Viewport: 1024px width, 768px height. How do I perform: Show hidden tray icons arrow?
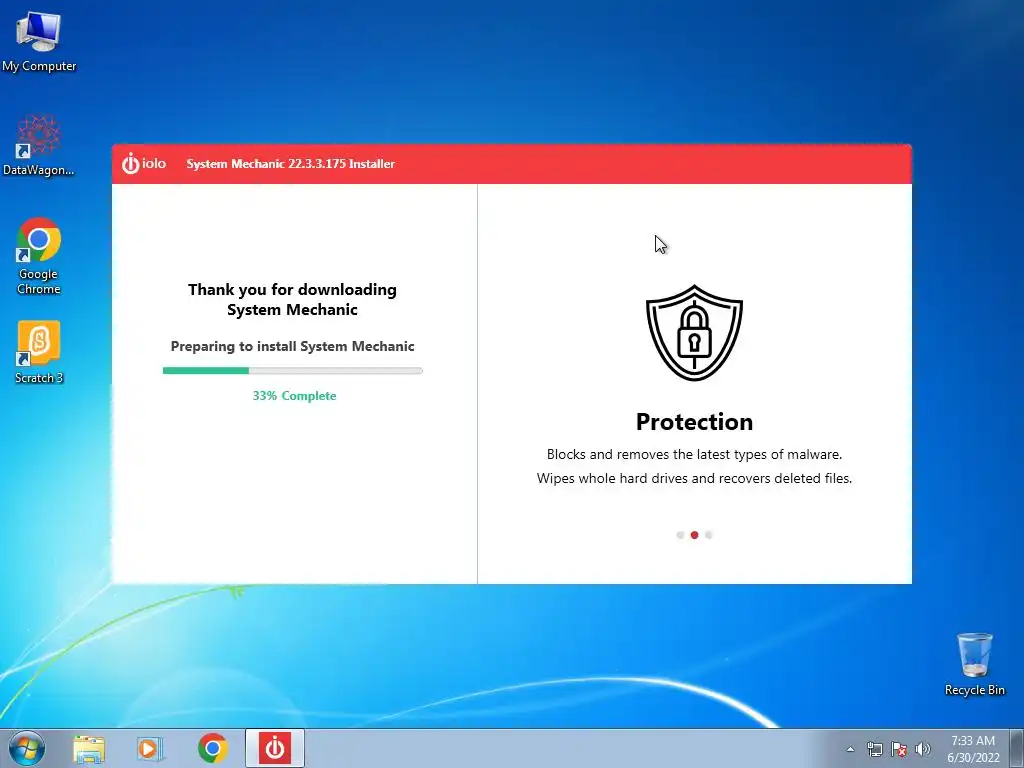(850, 749)
